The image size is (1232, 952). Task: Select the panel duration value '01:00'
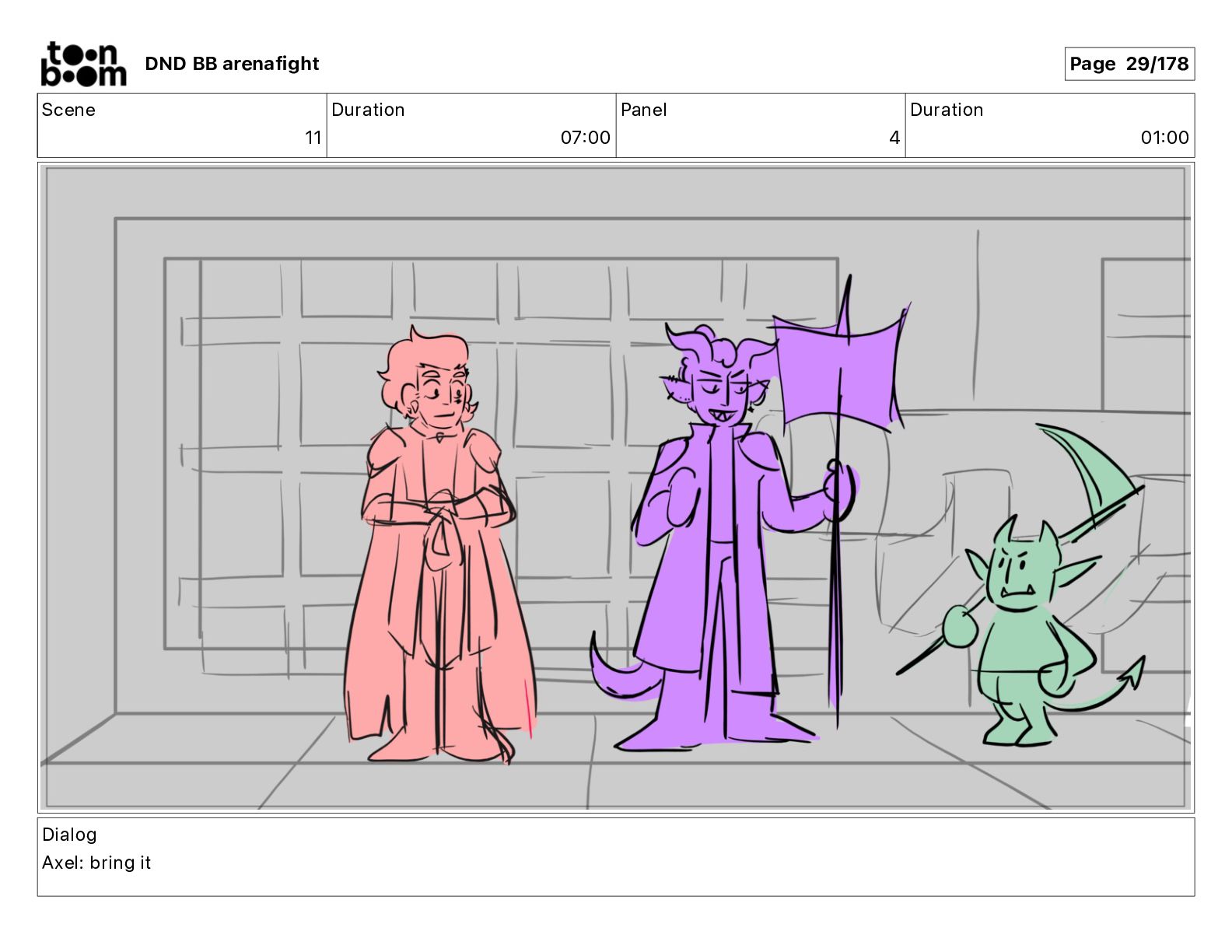[x=1164, y=138]
